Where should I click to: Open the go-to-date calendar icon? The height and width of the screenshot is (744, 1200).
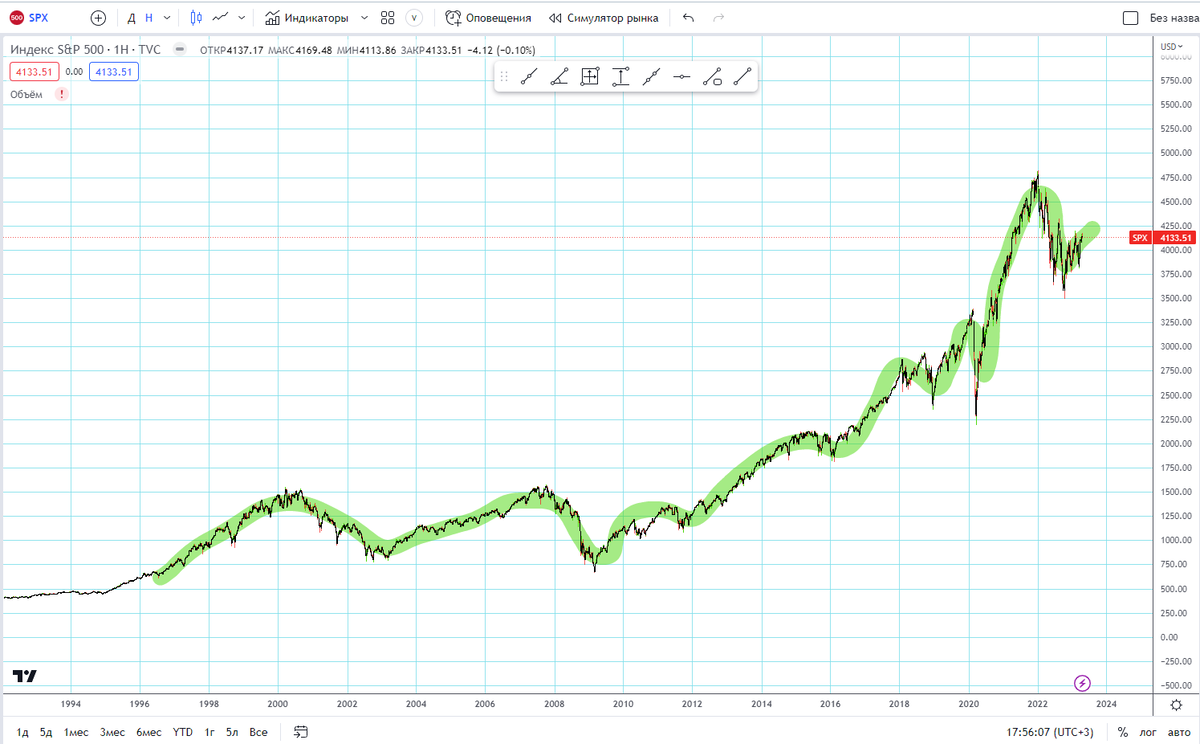[301, 732]
